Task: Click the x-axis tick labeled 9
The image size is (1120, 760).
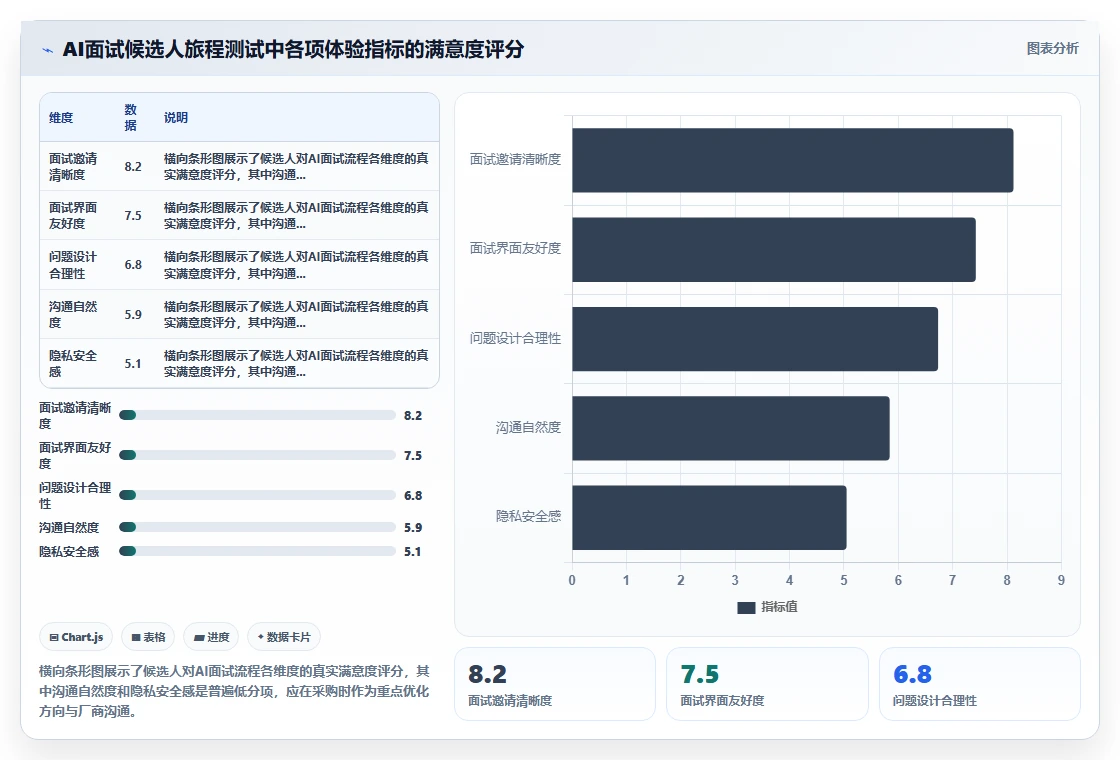Action: (x=1061, y=581)
